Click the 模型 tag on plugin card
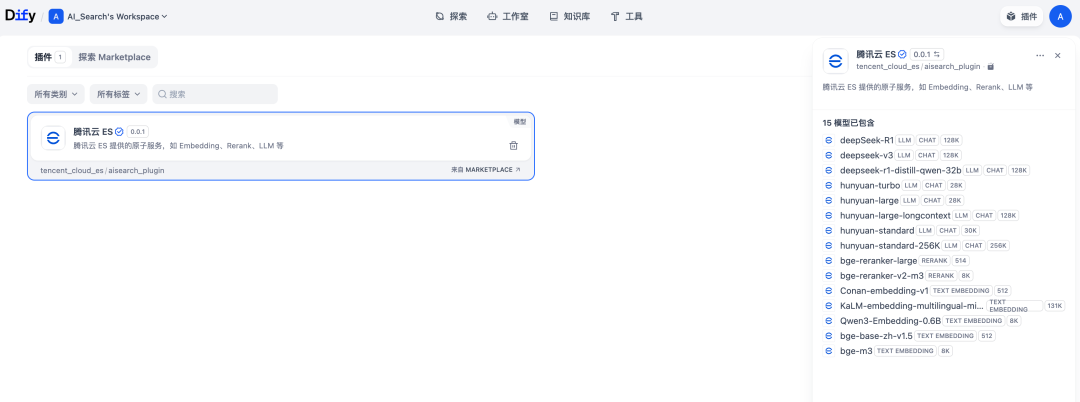This screenshot has width=1080, height=402. [x=519, y=122]
